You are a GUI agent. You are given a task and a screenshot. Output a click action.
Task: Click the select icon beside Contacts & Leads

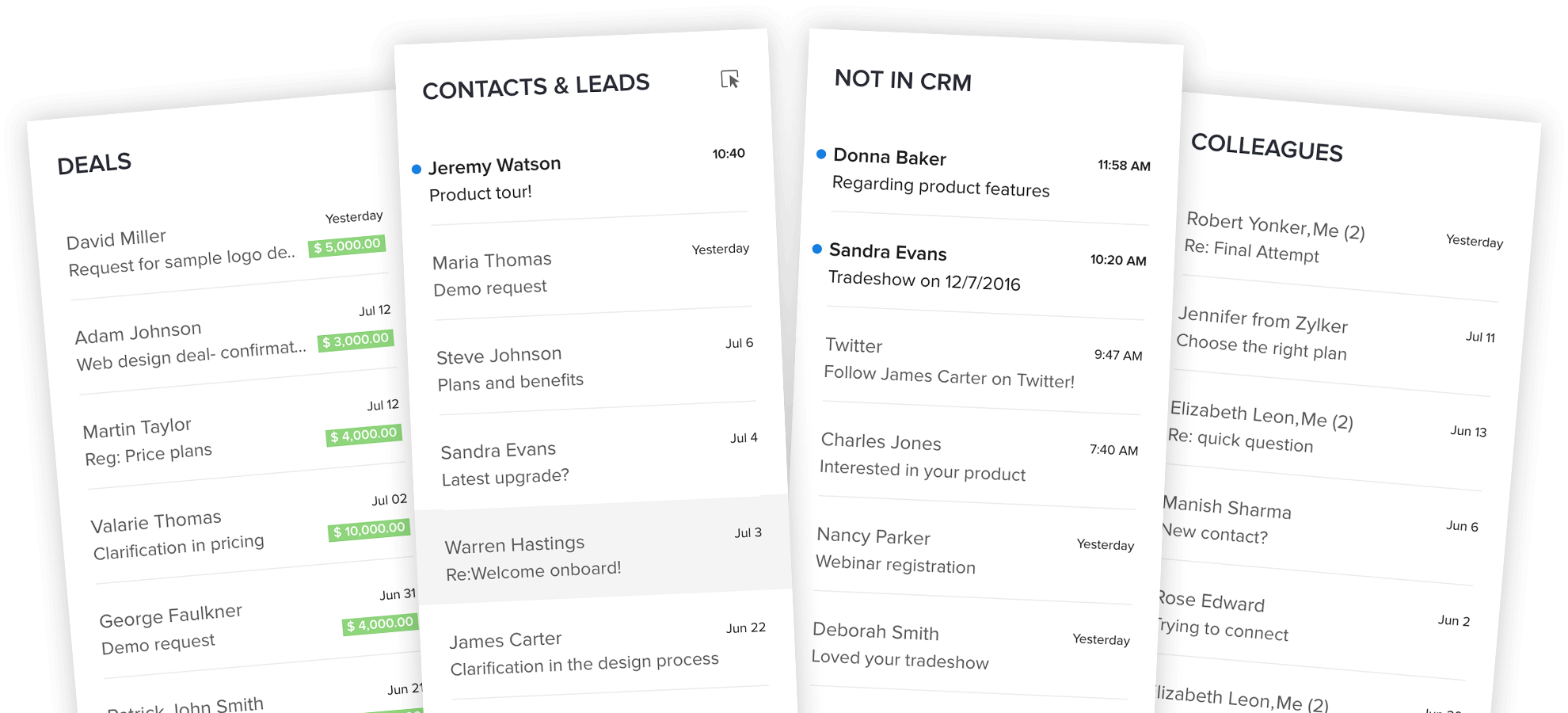729,79
